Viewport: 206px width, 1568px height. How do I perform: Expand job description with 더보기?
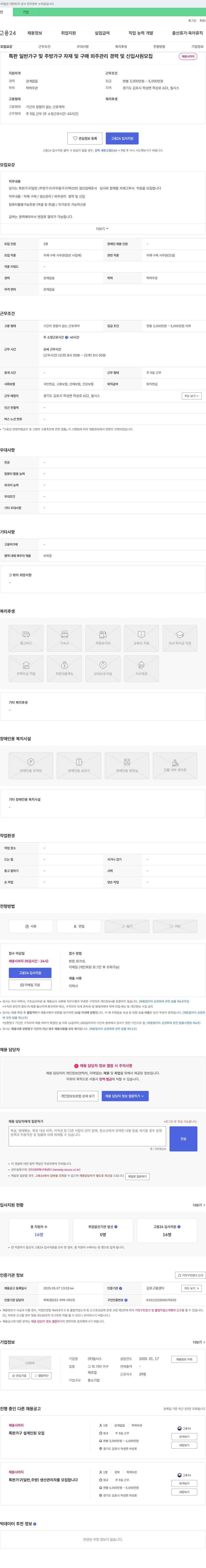(102, 229)
